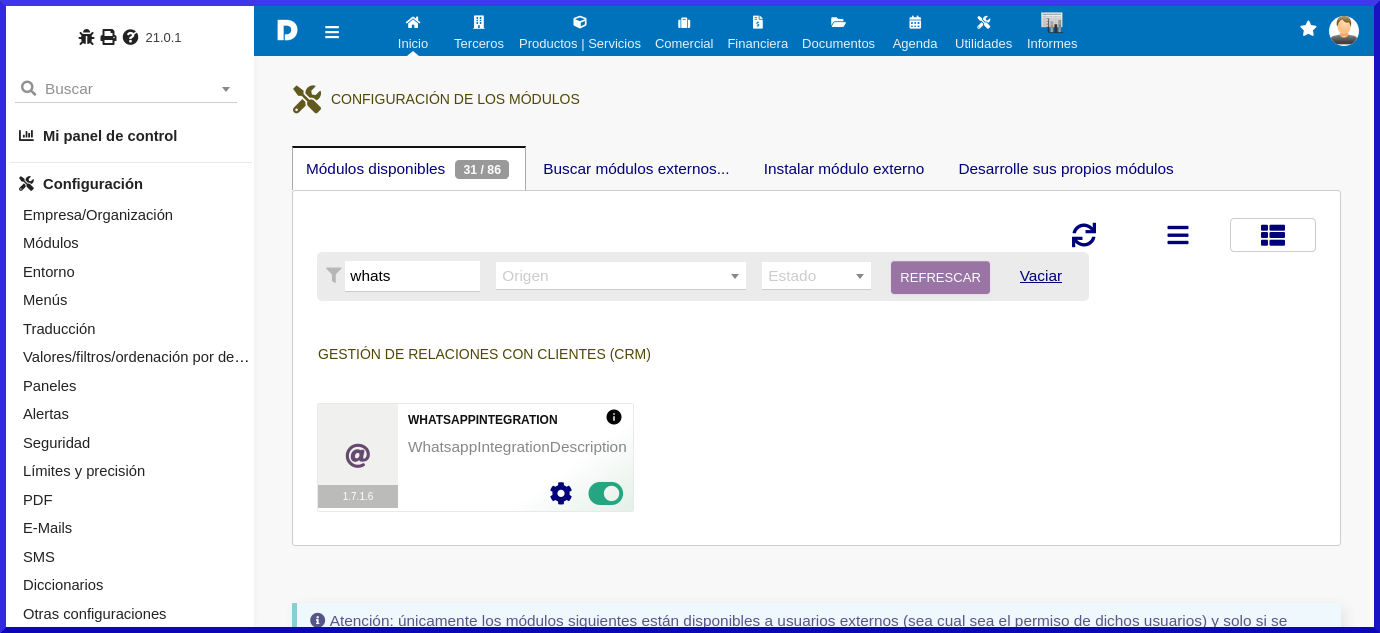Open the Agenda menu
The image size is (1380, 633).
coord(915,32)
